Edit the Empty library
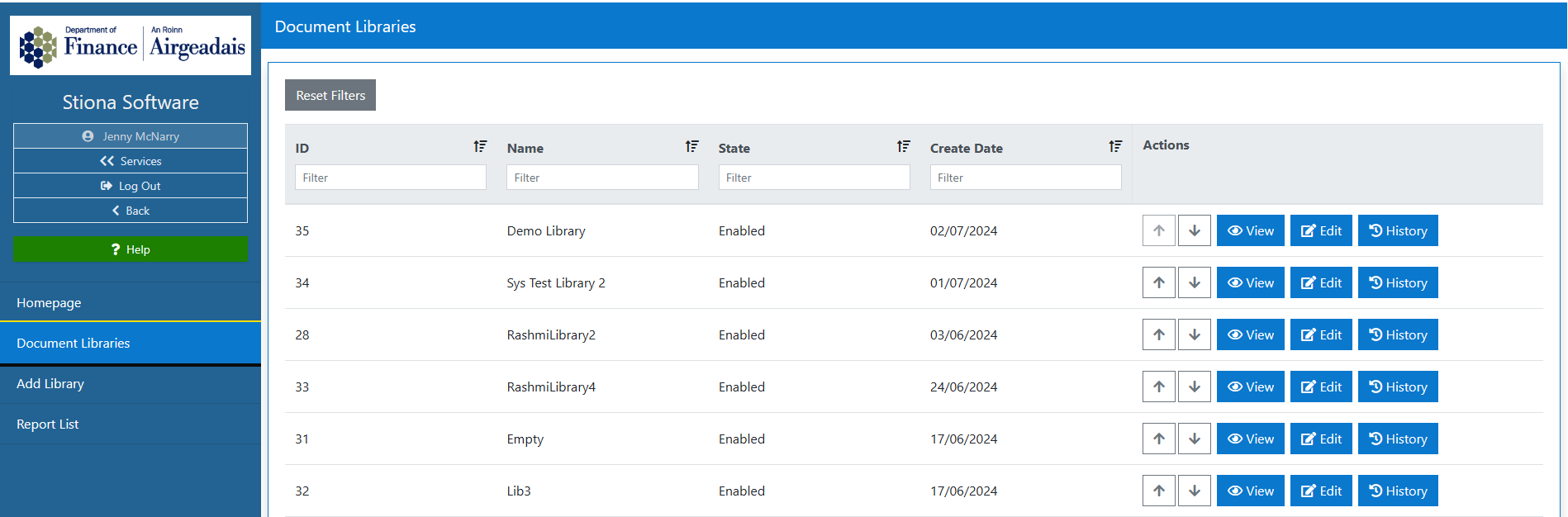Screen dimensions: 1568x517 [1321, 439]
